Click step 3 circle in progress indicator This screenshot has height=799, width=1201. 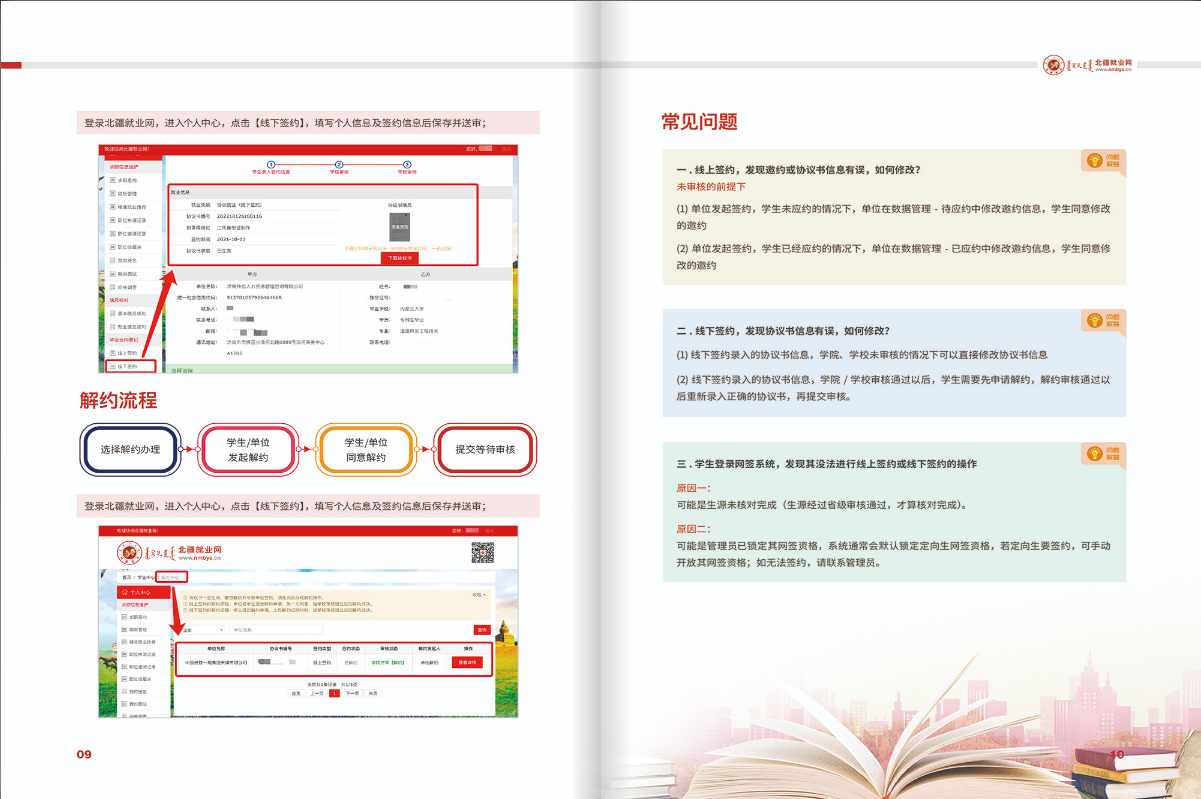click(x=407, y=164)
